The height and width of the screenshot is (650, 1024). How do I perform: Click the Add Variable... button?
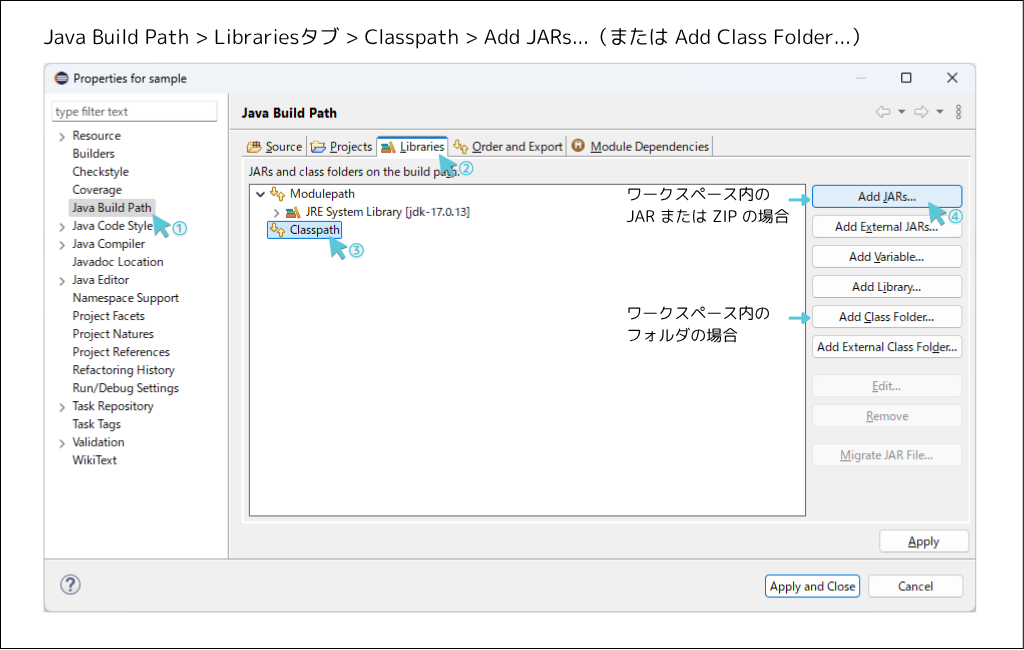click(887, 257)
